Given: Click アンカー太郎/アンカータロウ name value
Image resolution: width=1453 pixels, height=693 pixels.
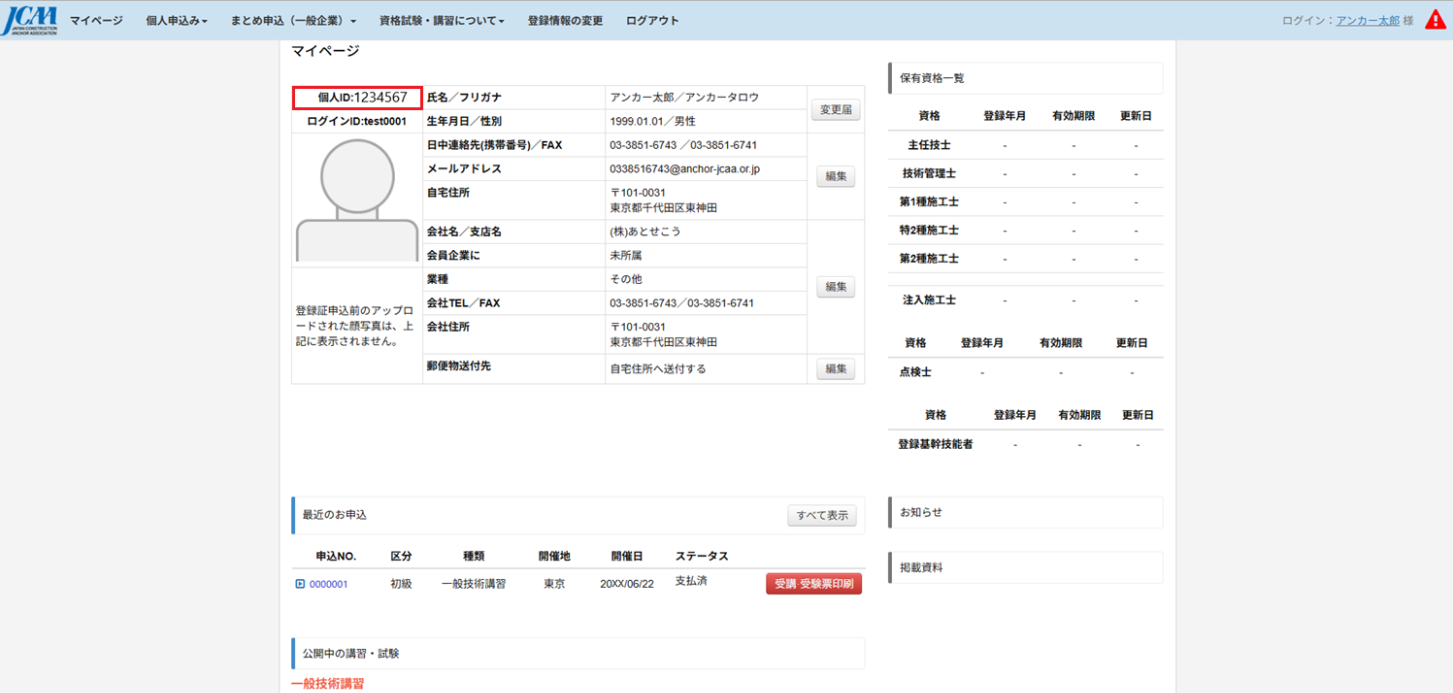Looking at the screenshot, I should 684,97.
